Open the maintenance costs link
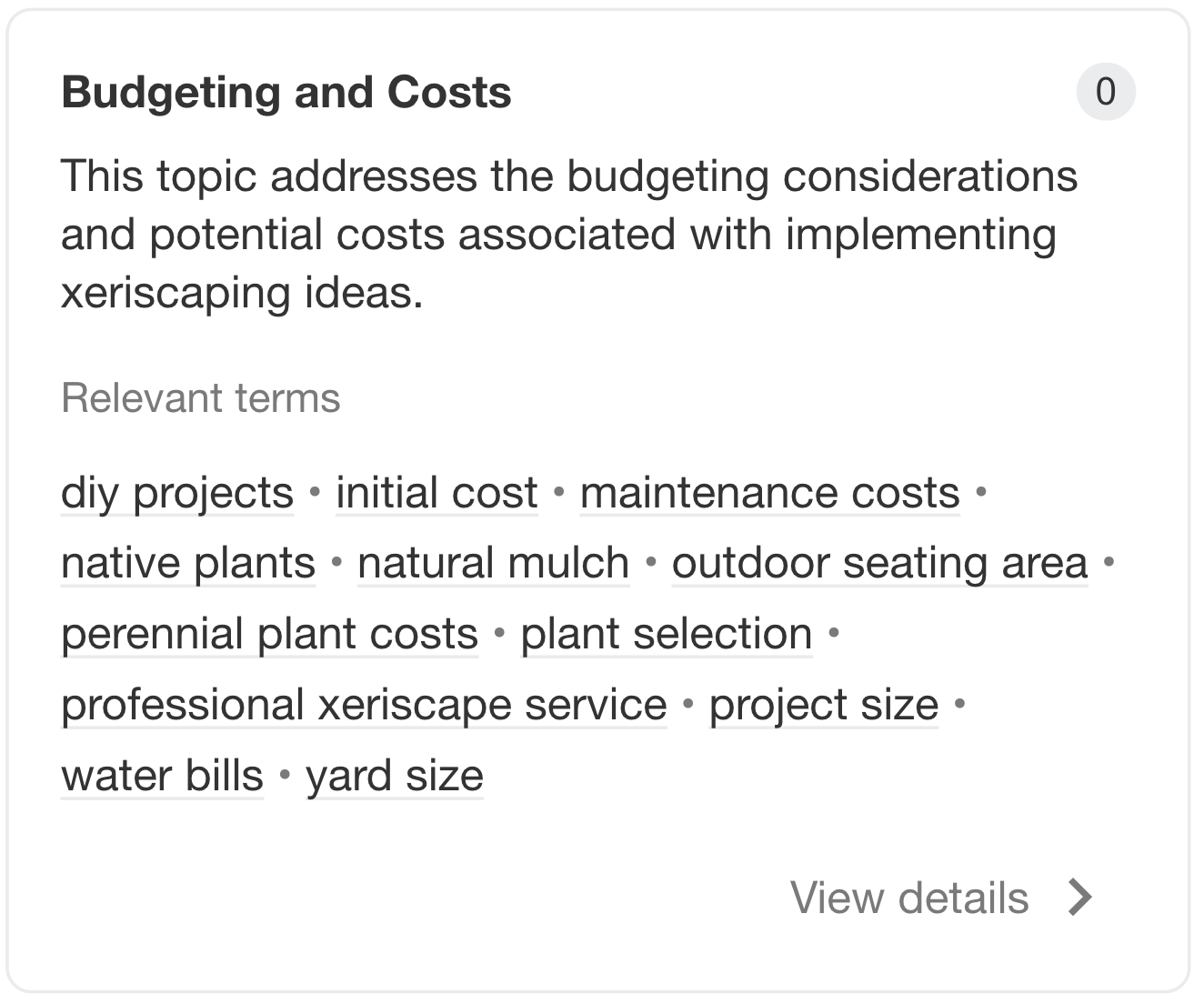1204x1004 pixels. (x=768, y=492)
